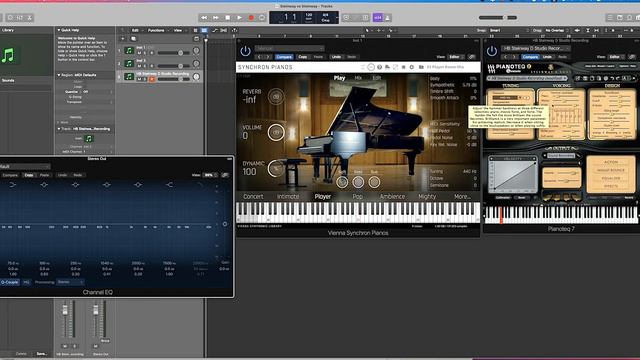Image resolution: width=640 pixels, height=360 pixels.
Task: Collapse the Region MIDI Defaults inspector
Action: pyautogui.click(x=59, y=75)
